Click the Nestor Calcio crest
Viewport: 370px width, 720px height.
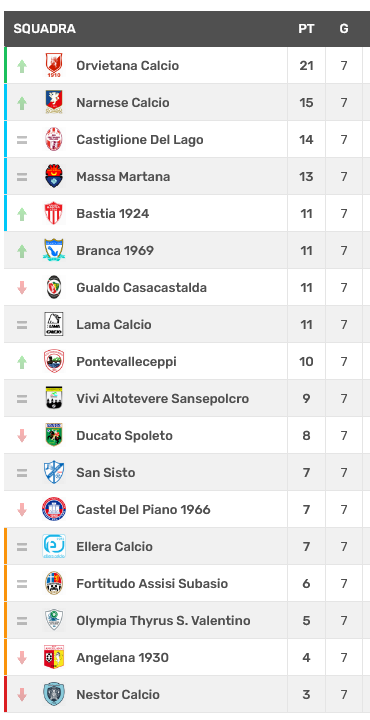[x=54, y=694]
